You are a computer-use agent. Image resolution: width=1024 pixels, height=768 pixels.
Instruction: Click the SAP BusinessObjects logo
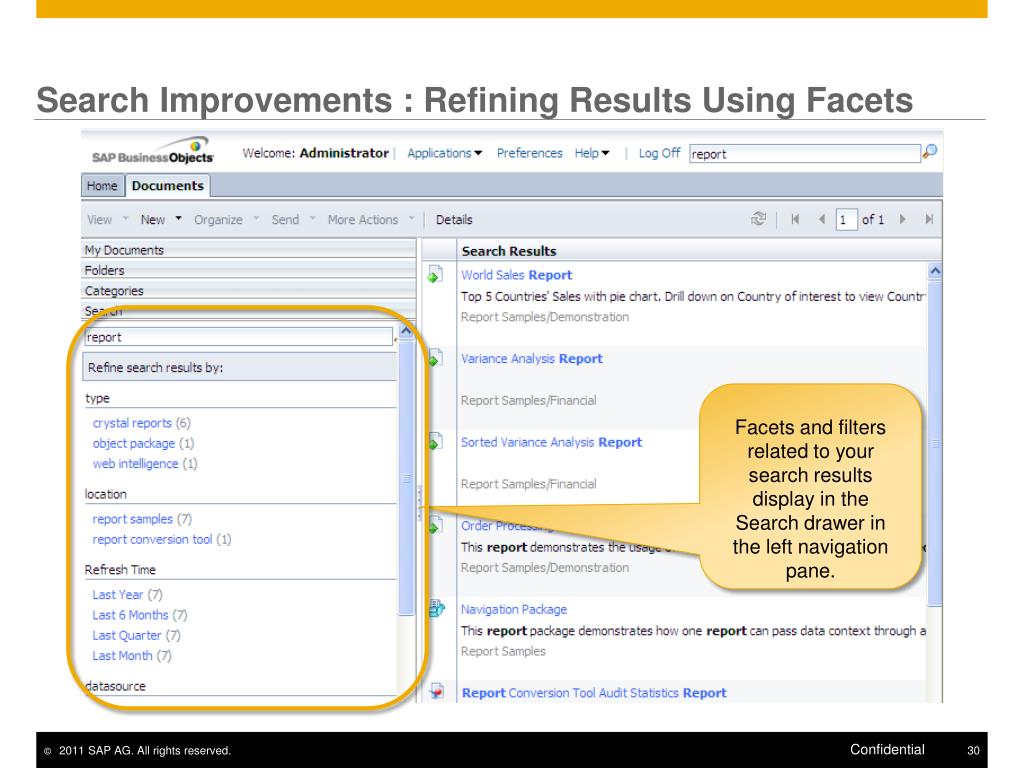(x=153, y=152)
